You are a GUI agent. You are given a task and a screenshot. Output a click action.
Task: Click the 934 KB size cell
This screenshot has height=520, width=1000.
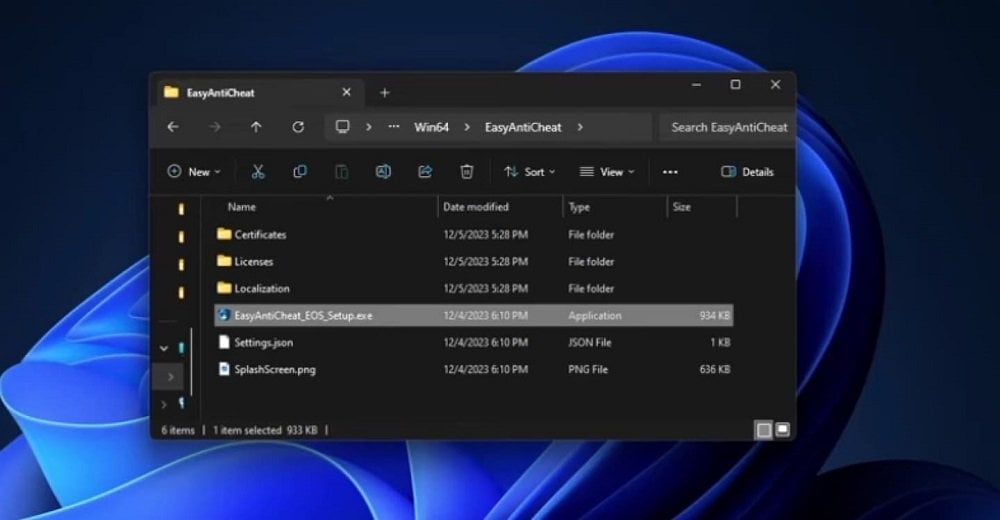pos(714,315)
